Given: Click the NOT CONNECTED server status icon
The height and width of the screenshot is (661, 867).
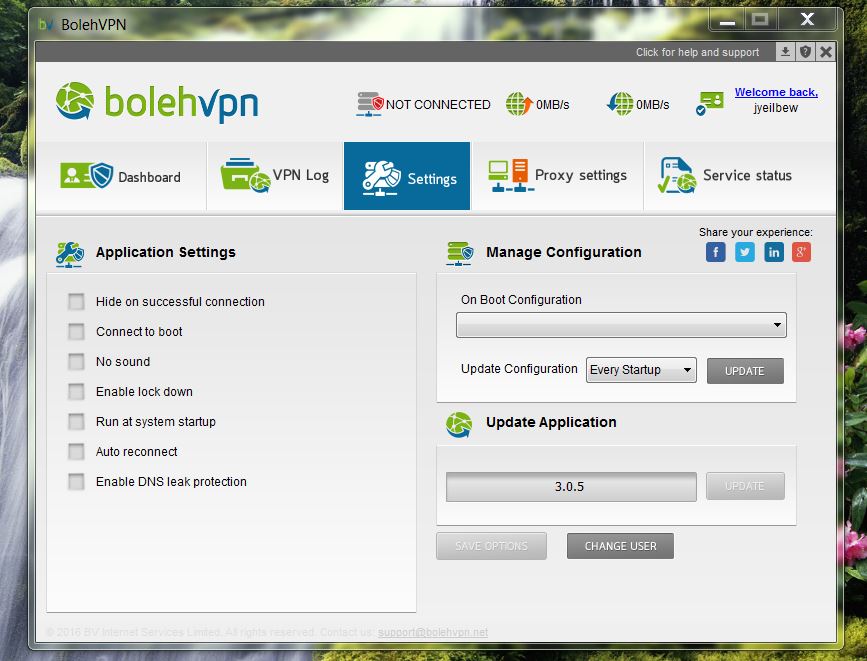Looking at the screenshot, I should [370, 104].
